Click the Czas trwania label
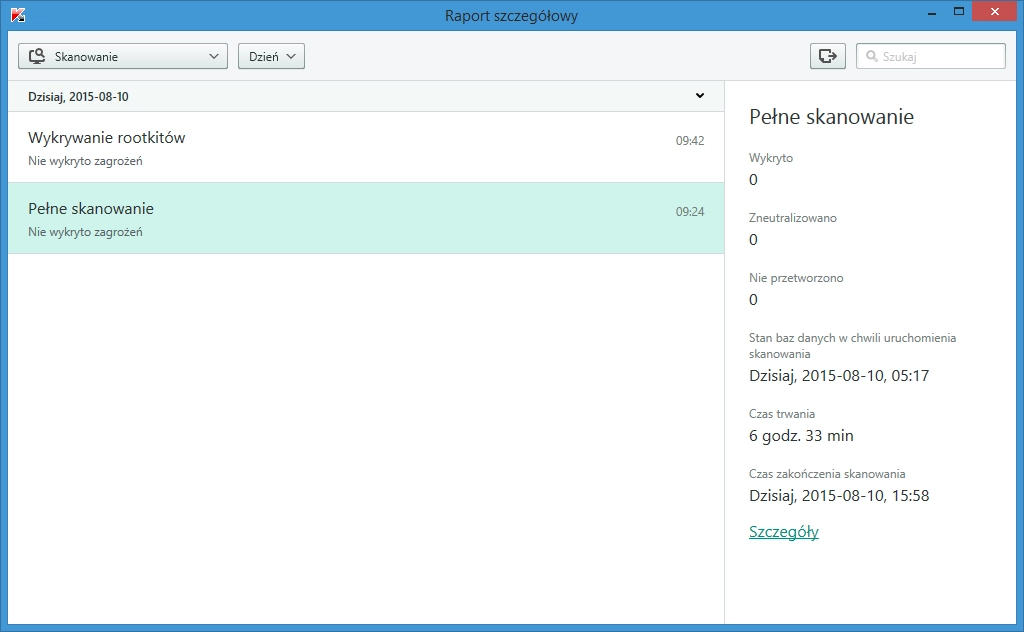This screenshot has height=632, width=1024. (x=782, y=414)
